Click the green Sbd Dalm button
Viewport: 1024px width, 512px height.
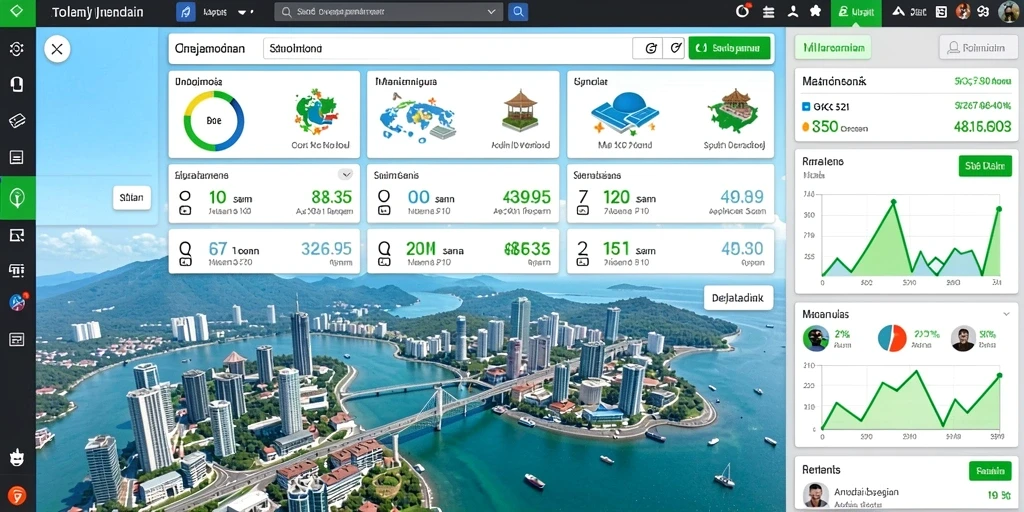tap(985, 166)
